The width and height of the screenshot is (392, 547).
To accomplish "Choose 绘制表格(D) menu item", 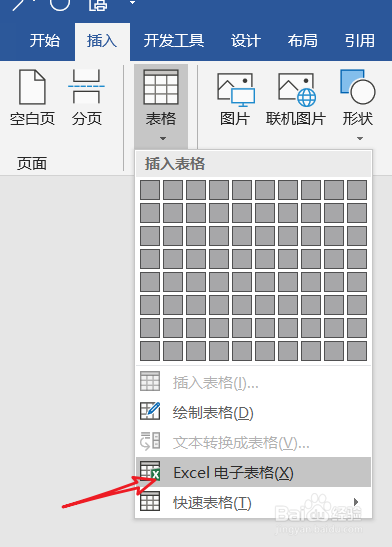I will [x=253, y=412].
